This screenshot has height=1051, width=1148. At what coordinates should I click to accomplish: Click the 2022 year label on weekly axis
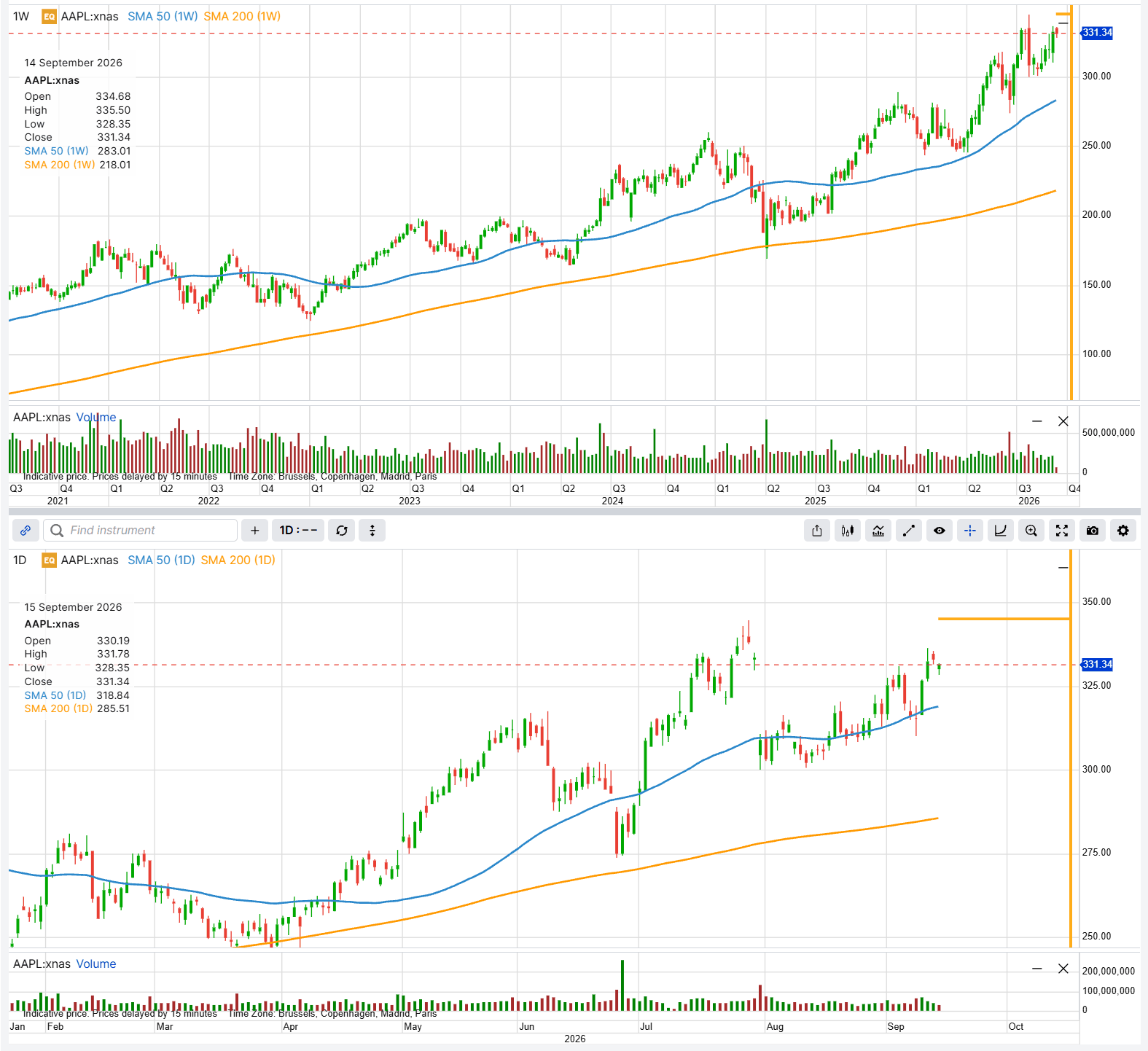(x=208, y=501)
